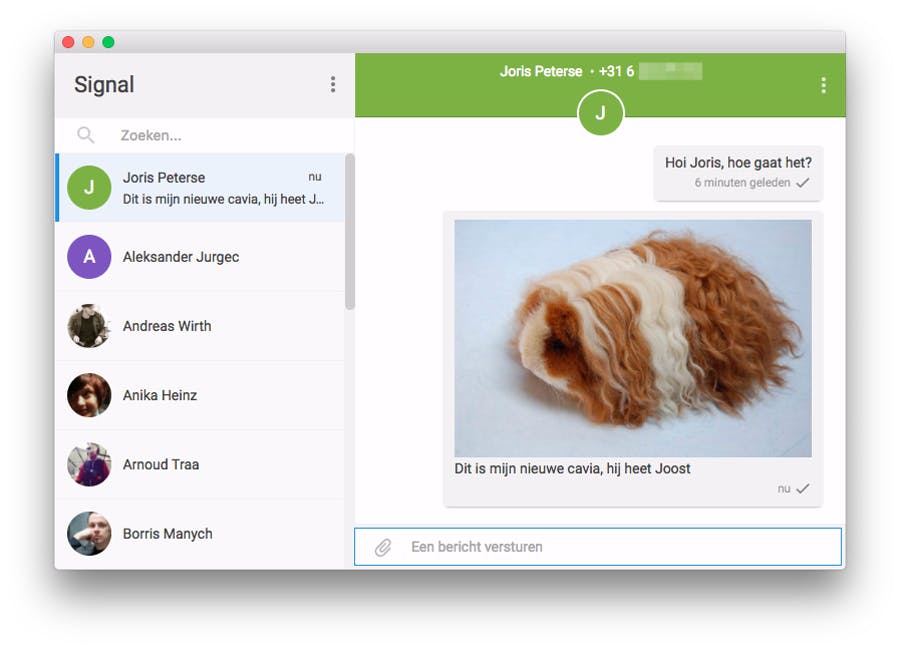Image resolution: width=901 pixels, height=649 pixels.
Task: Click the checkmark beside '6 minuten geleden'
Action: coord(803,183)
